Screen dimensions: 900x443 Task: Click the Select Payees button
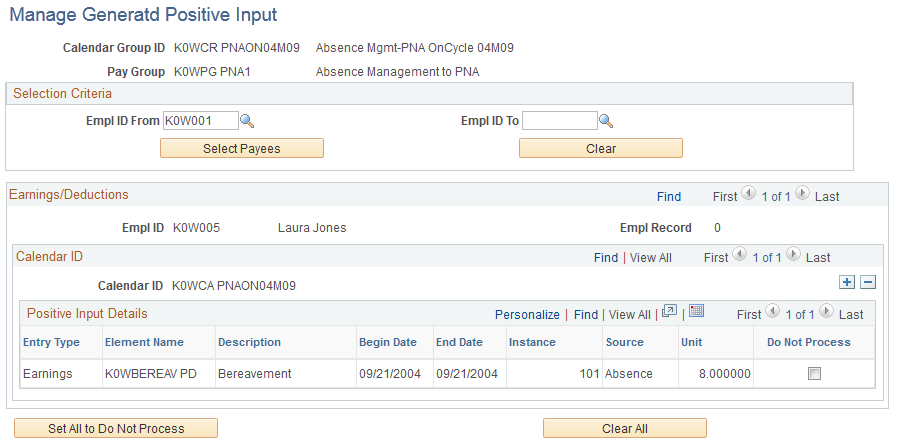point(242,148)
